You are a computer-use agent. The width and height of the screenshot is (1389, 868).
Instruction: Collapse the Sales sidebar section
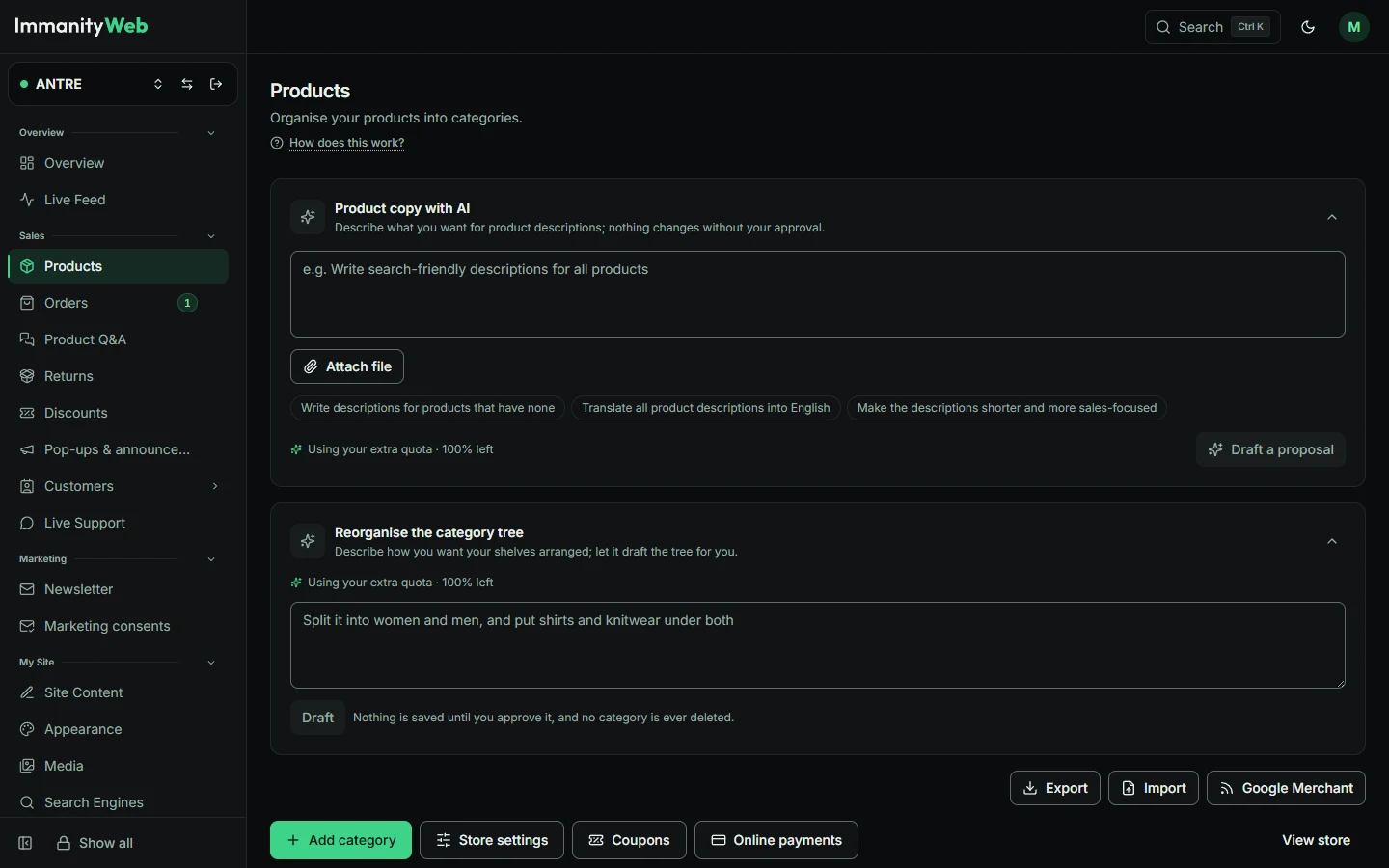tap(211, 236)
